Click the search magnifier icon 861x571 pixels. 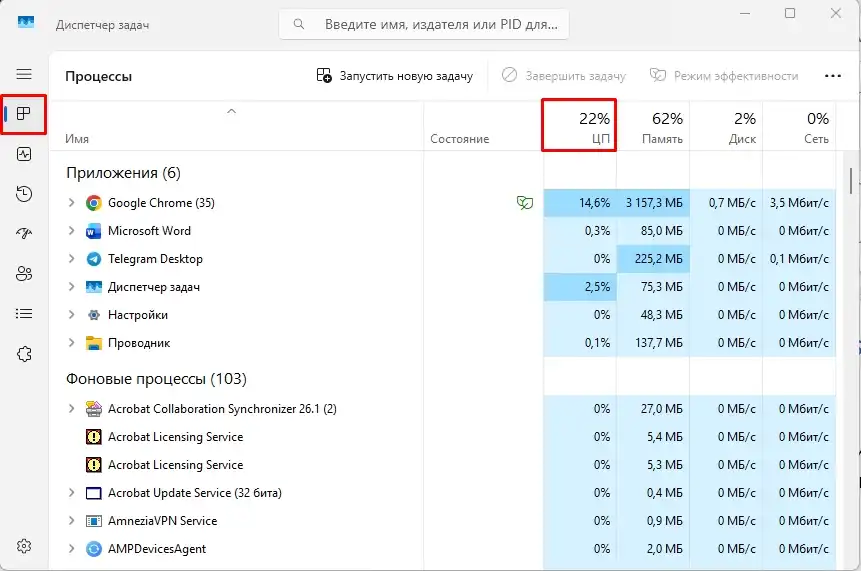pos(299,24)
